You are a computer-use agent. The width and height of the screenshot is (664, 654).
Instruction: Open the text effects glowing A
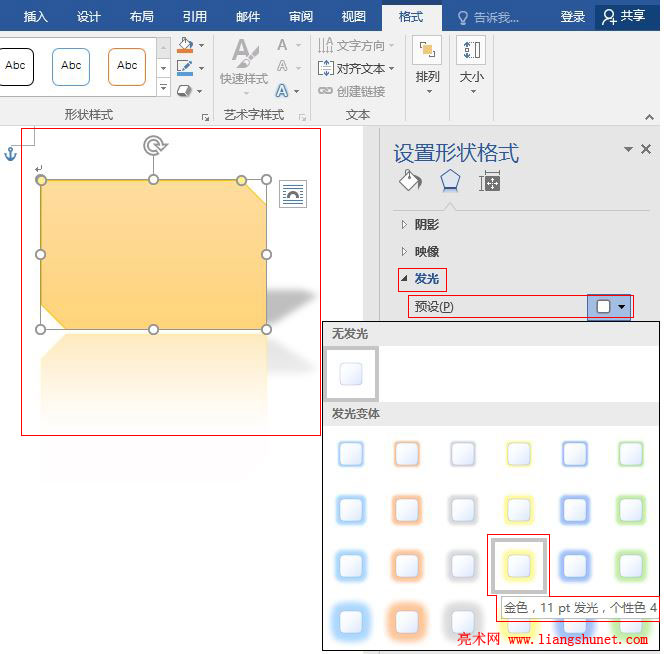click(282, 91)
